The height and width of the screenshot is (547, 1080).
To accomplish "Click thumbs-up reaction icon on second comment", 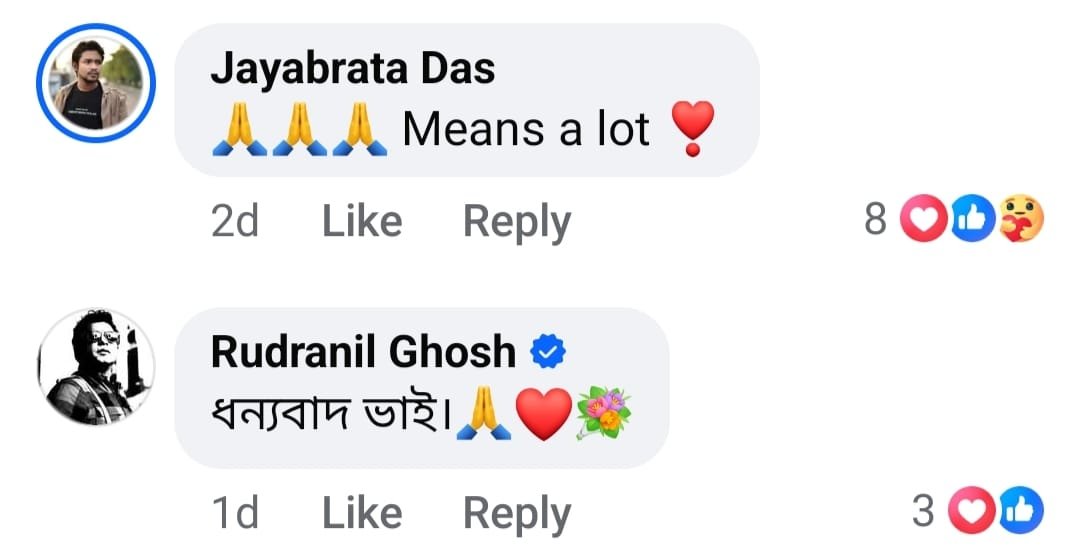I will tap(1016, 512).
